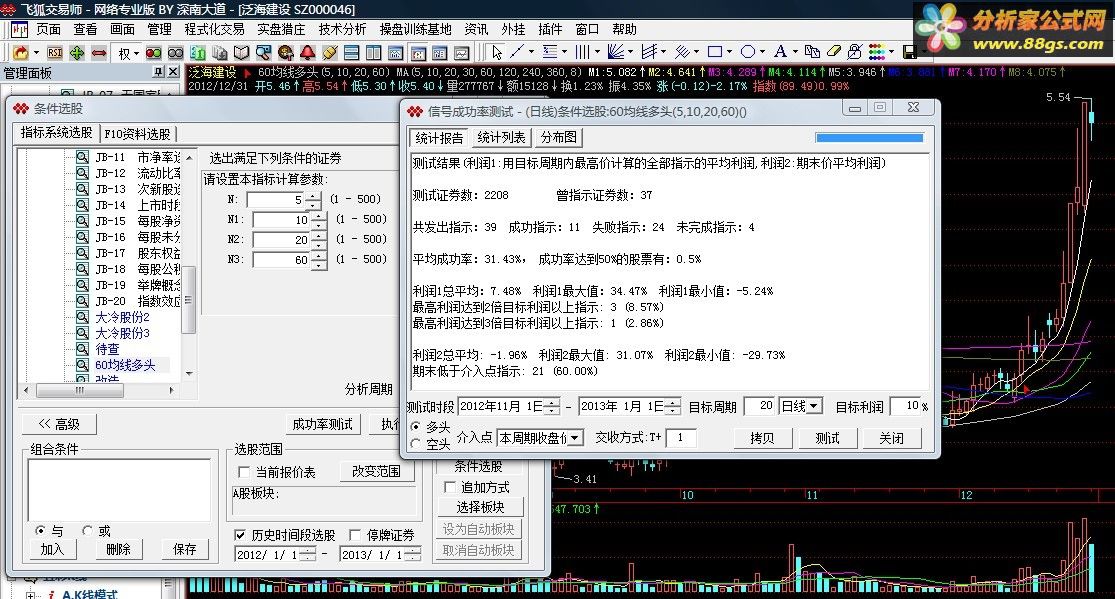Click the 成功率测试 button

[322, 424]
